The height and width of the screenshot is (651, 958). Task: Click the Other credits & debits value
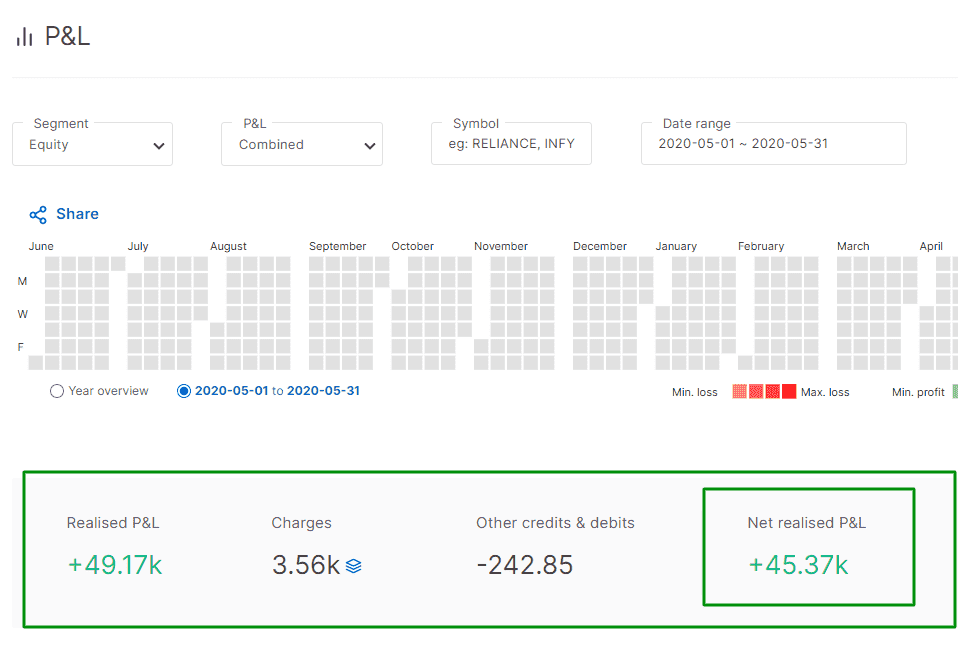[x=525, y=565]
